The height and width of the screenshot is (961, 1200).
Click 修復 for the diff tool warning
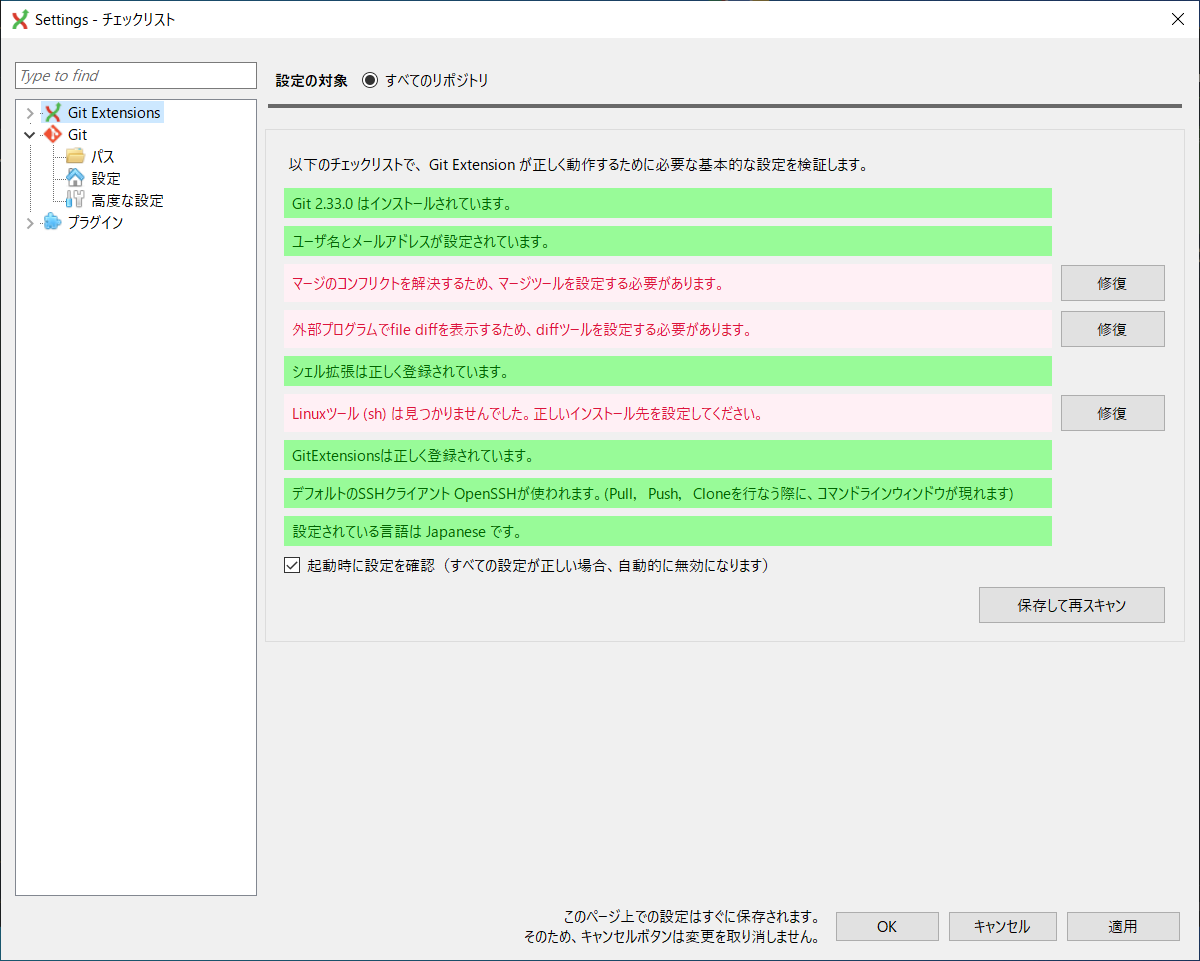click(x=1113, y=329)
